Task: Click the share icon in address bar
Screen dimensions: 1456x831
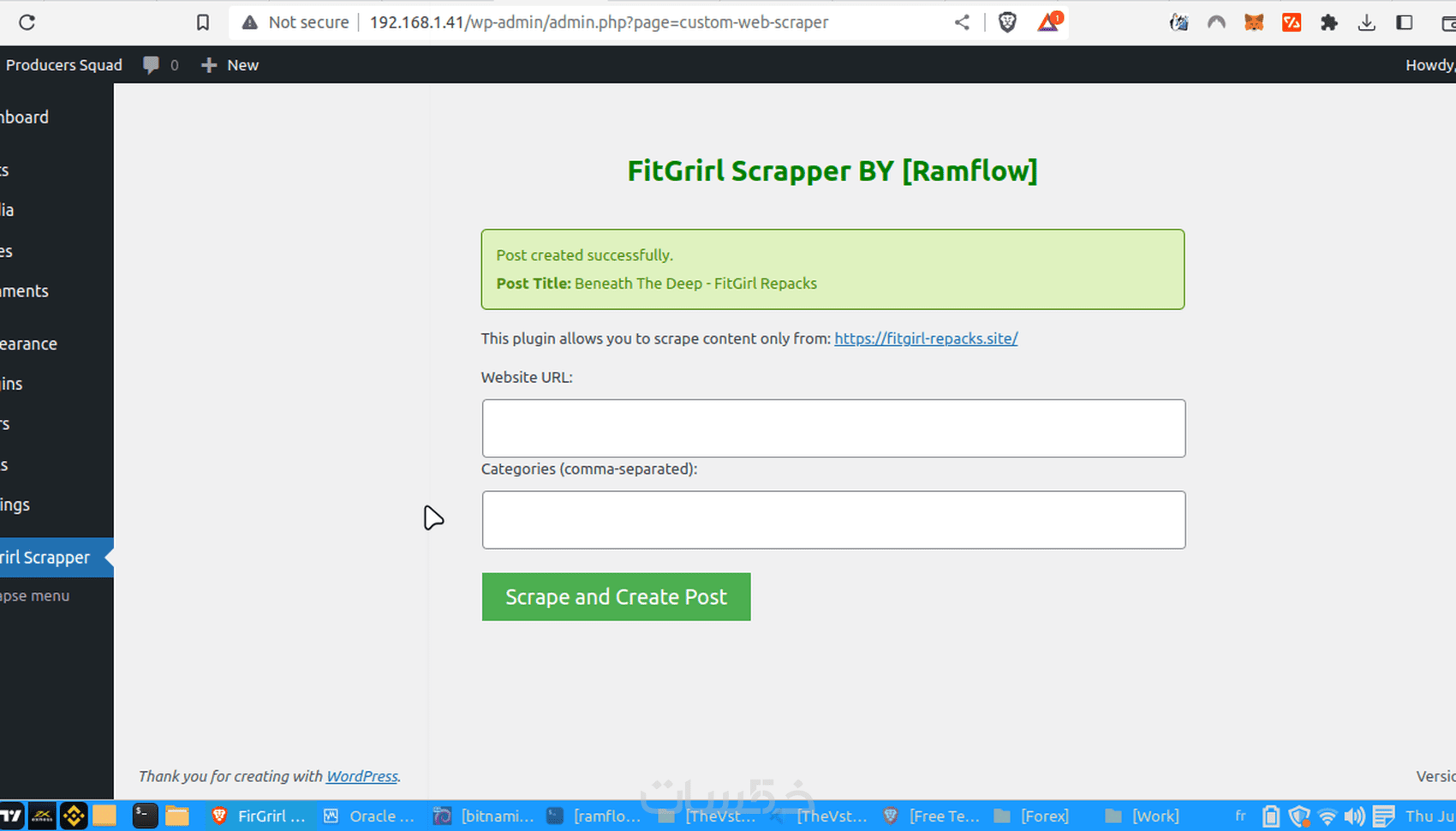Action: [x=962, y=22]
